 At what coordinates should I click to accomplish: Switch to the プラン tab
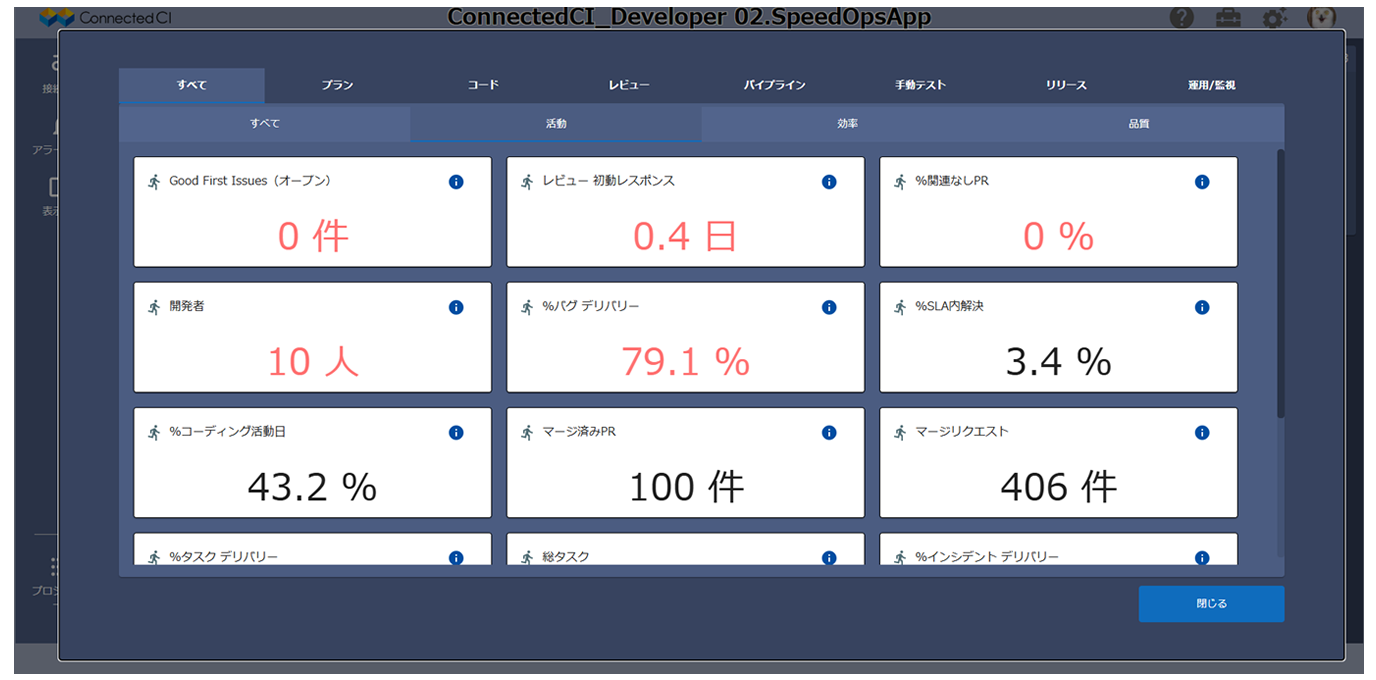tap(337, 86)
